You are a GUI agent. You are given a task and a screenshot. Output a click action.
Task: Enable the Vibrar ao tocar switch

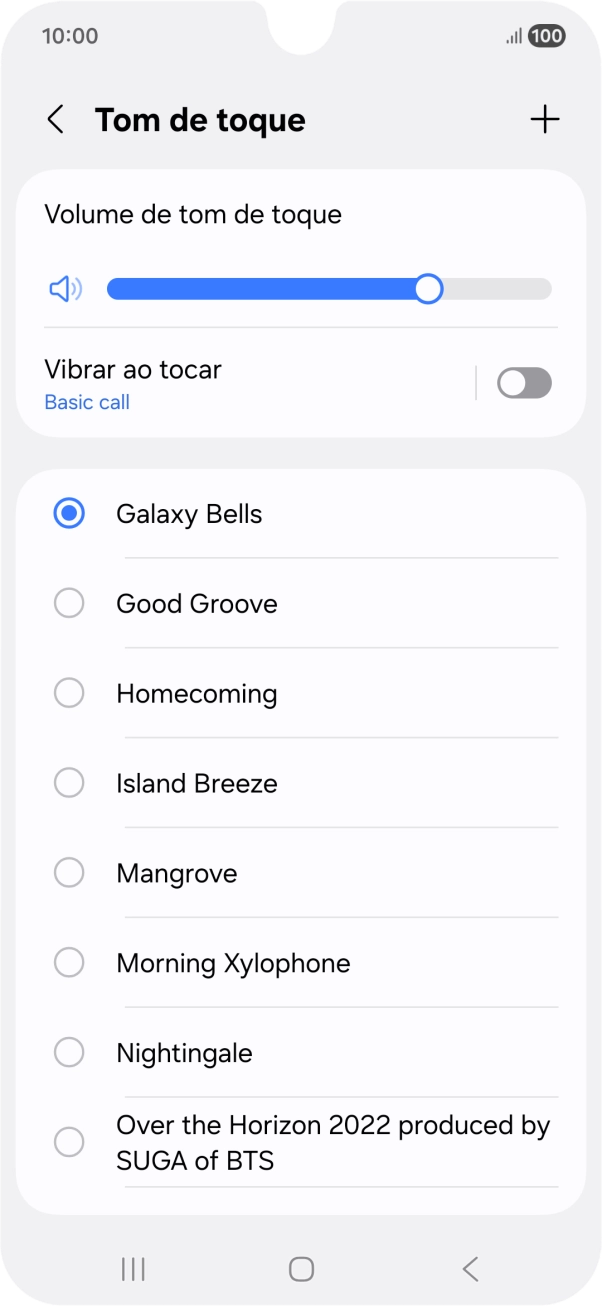click(x=524, y=383)
